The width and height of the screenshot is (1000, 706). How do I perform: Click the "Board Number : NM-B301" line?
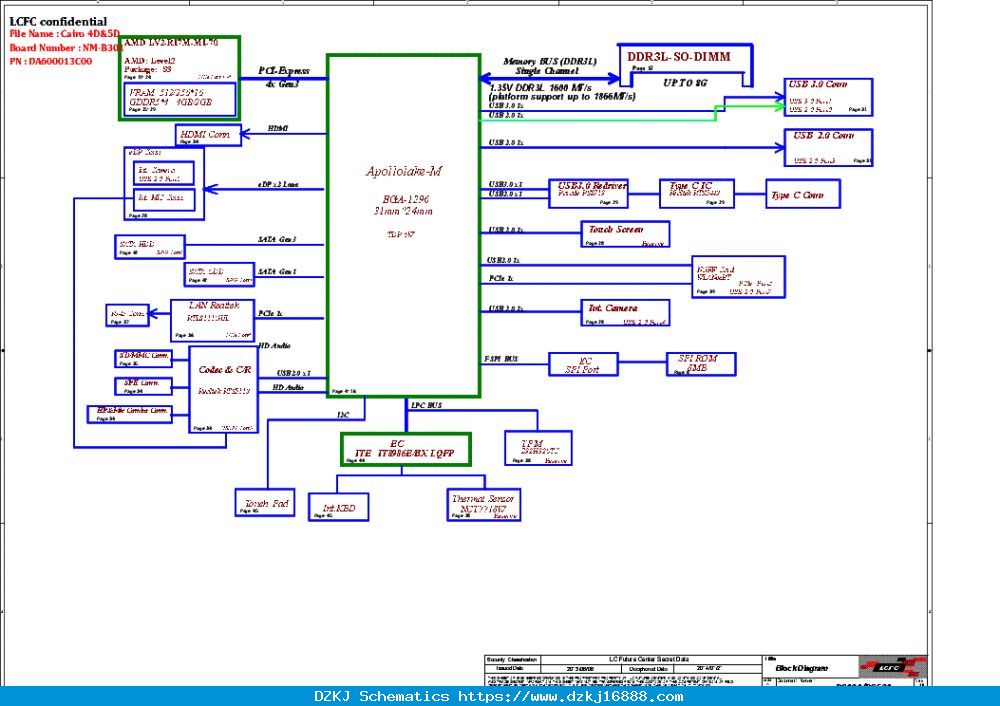pos(66,48)
